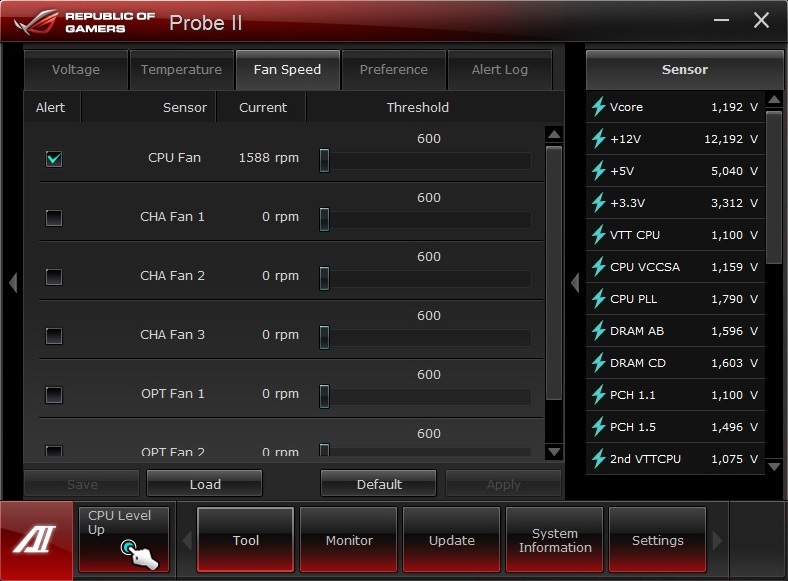Click the CPU PLL value 1,790 V
The height and width of the screenshot is (581, 788).
coord(734,299)
